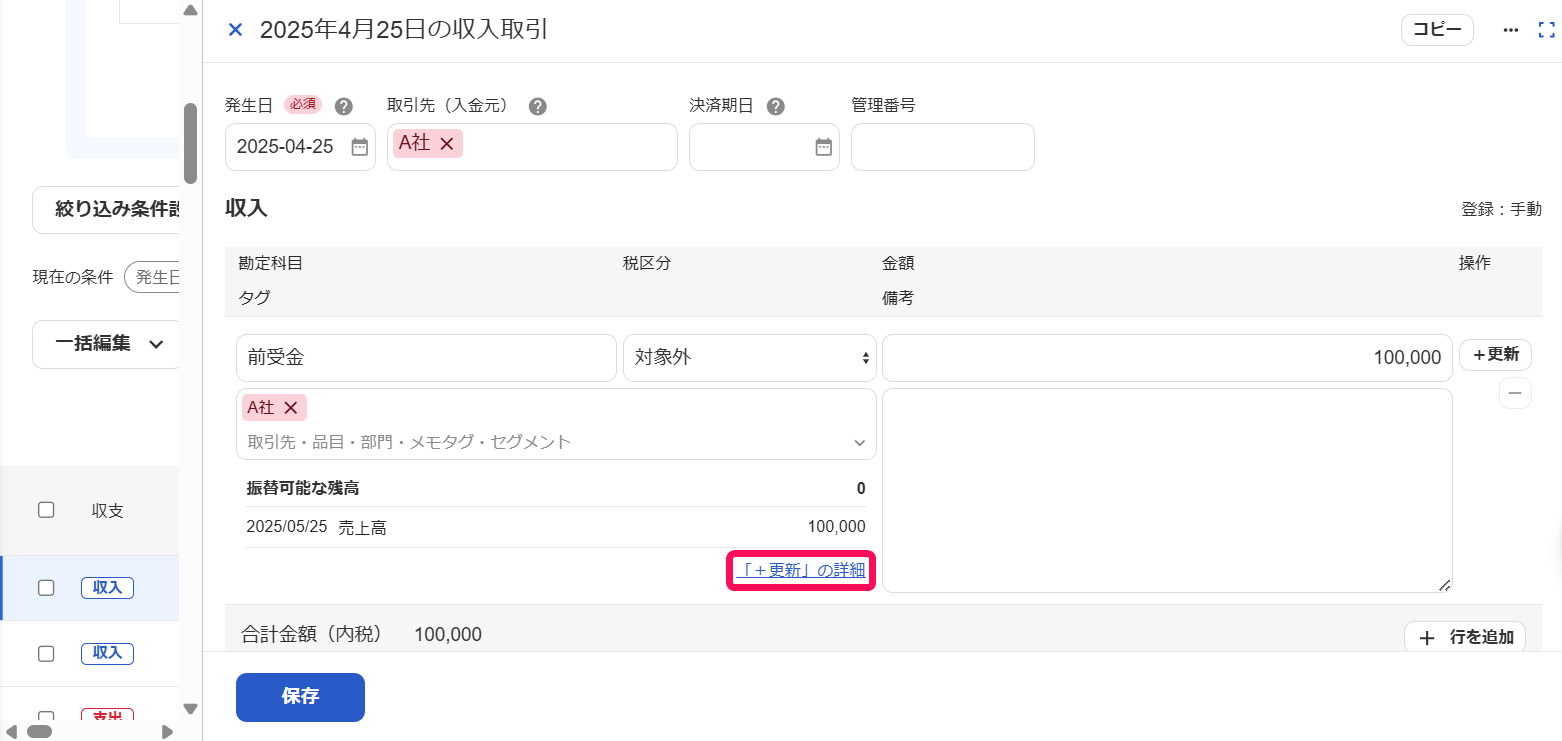This screenshot has width=1562, height=741.
Task: Click the vertical scrollbar down arrow
Action: click(x=190, y=709)
